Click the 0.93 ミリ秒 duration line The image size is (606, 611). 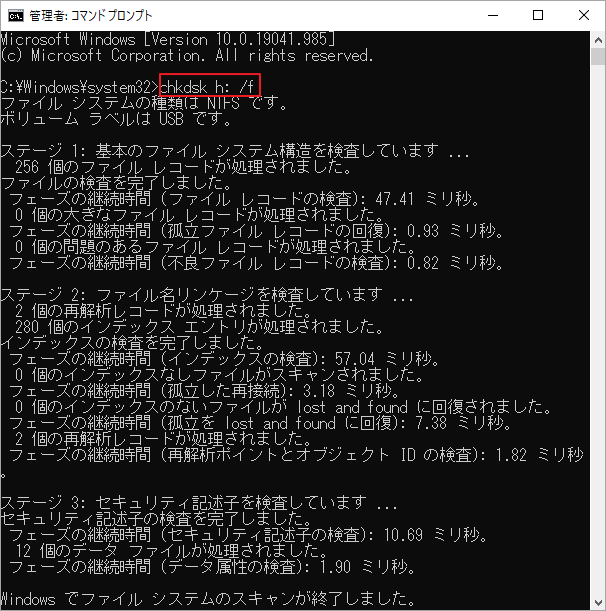(256, 231)
